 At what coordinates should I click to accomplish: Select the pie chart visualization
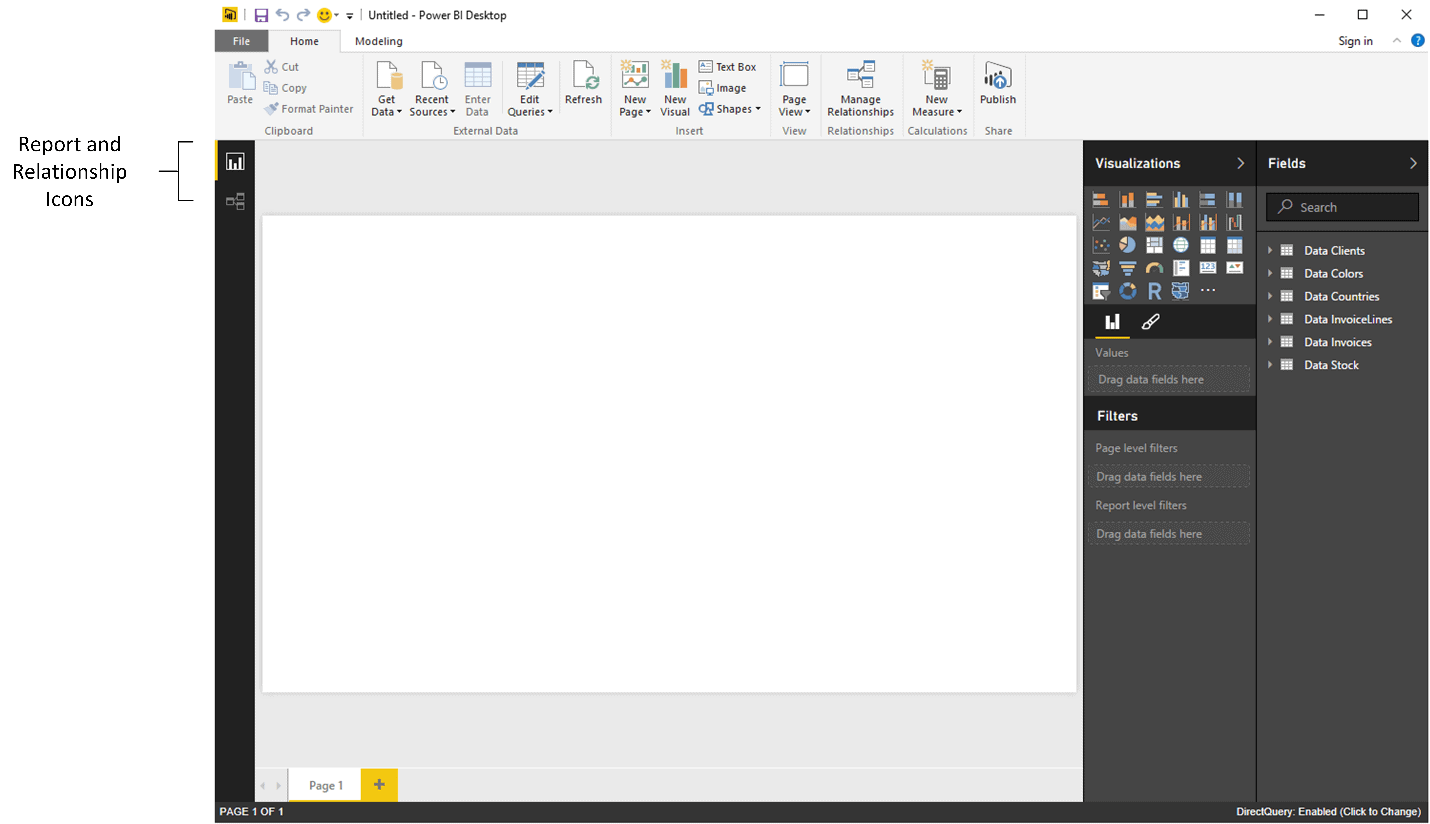(x=1128, y=245)
